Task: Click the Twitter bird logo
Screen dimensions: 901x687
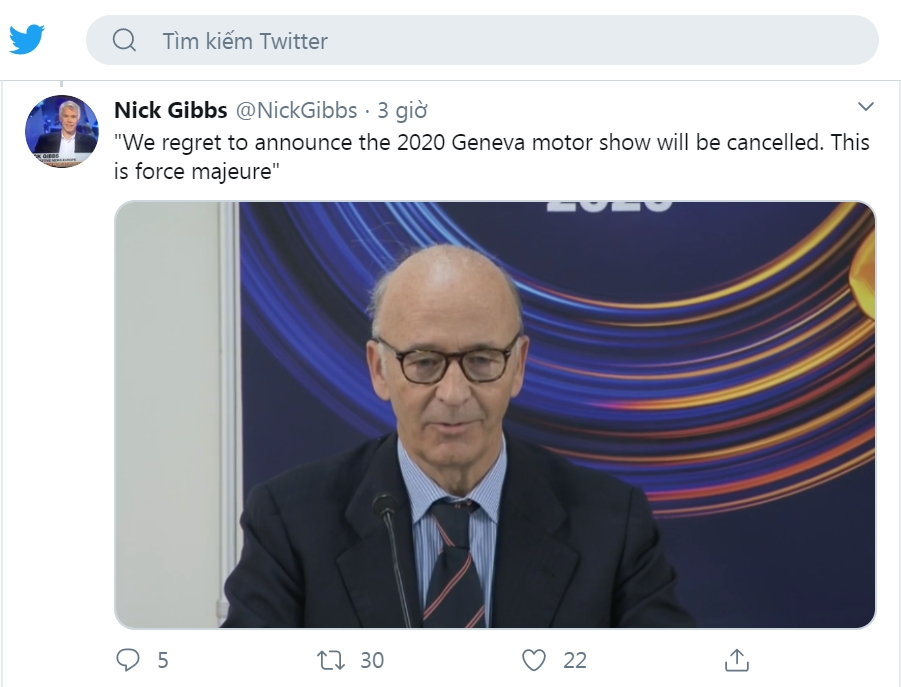Action: pyautogui.click(x=29, y=40)
